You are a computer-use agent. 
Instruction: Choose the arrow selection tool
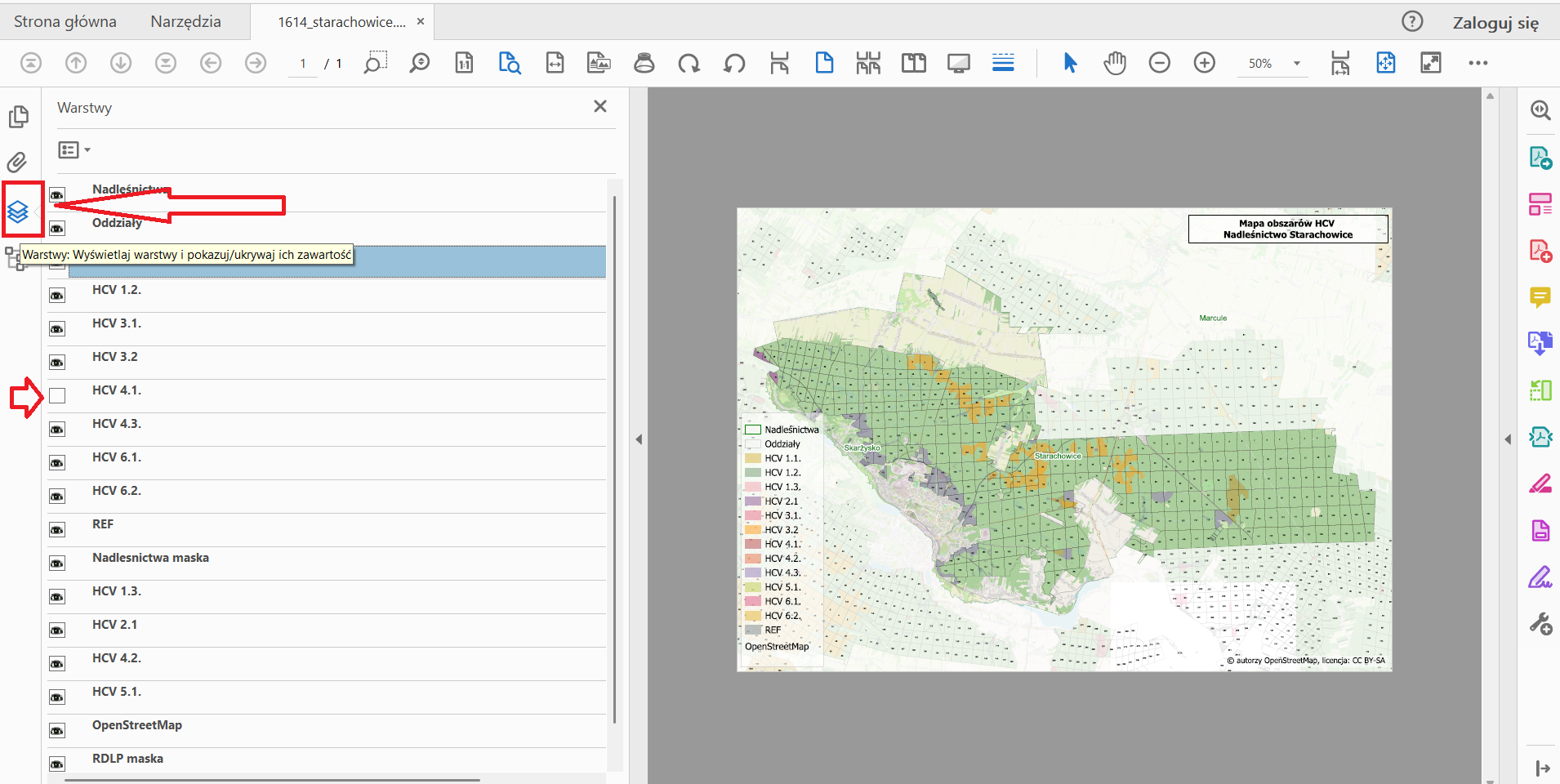pos(1070,63)
